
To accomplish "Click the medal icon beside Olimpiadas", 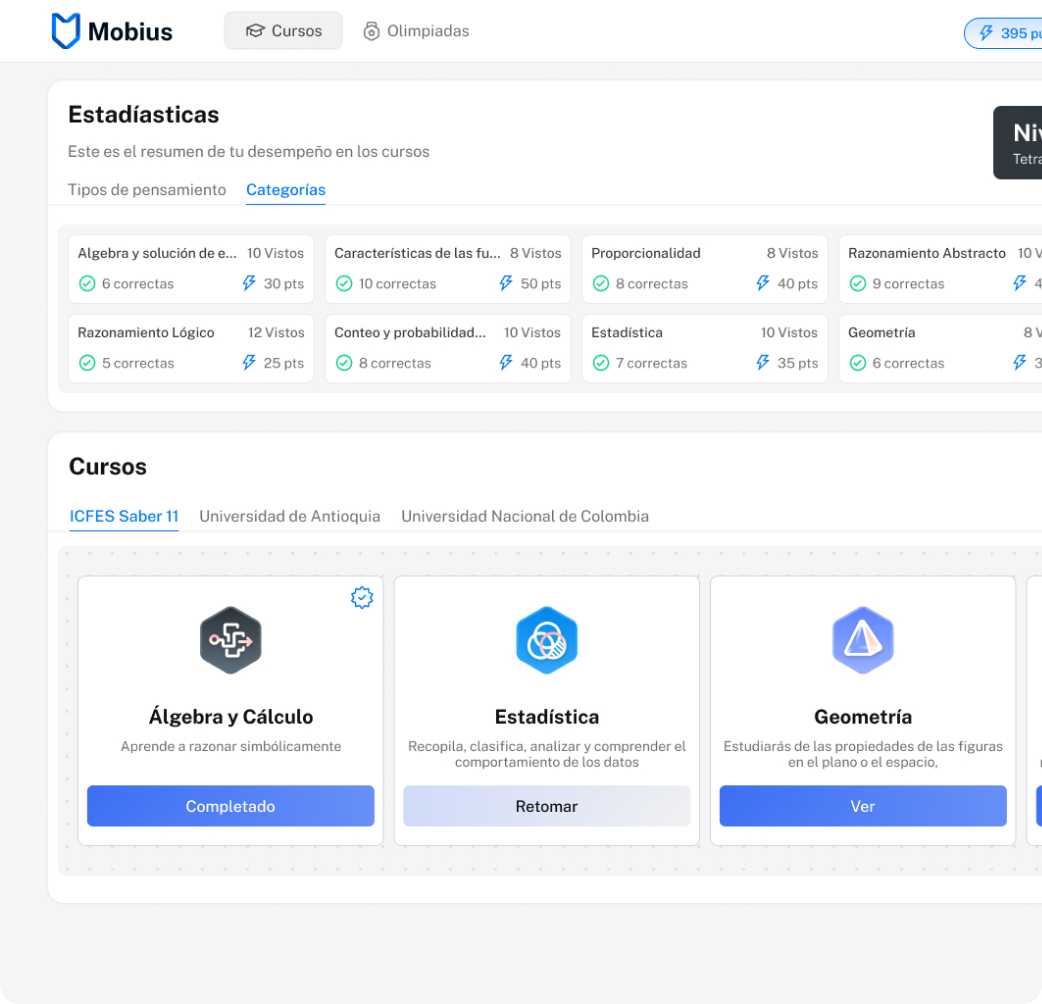I will pos(371,31).
